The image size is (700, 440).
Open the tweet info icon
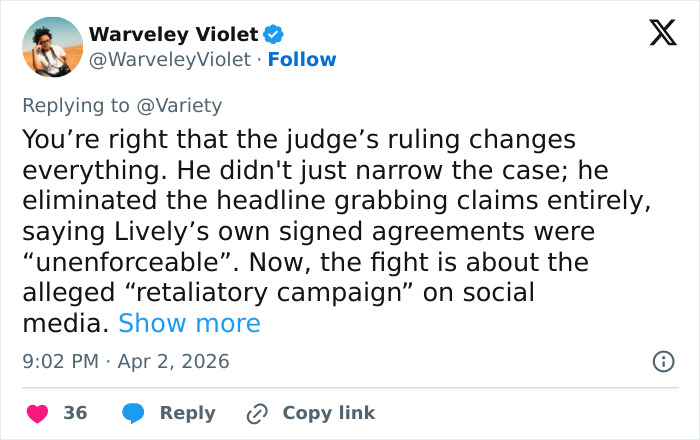[662, 362]
